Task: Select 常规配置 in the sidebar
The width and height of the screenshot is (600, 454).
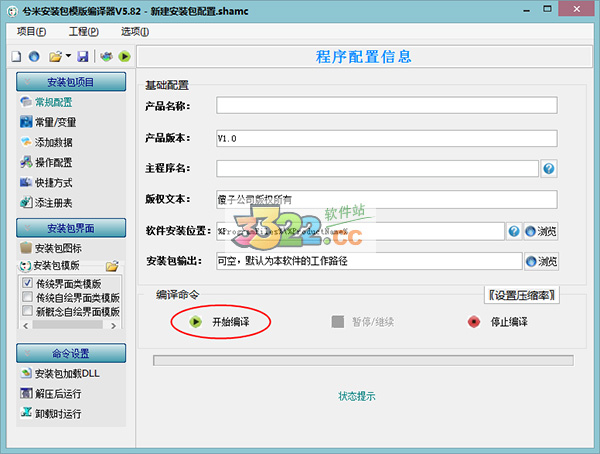Action: [54, 102]
